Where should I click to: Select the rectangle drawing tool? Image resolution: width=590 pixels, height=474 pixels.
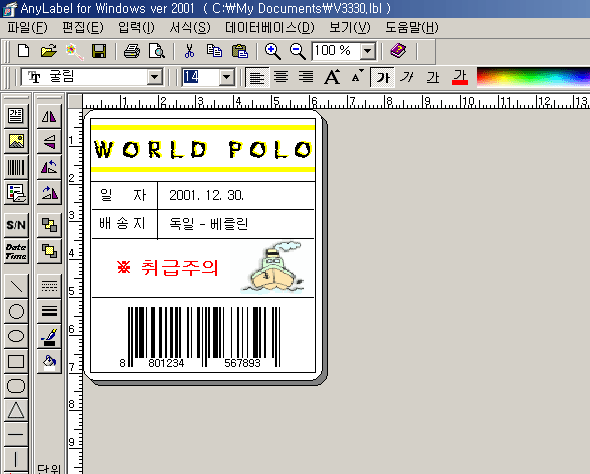coord(16,361)
